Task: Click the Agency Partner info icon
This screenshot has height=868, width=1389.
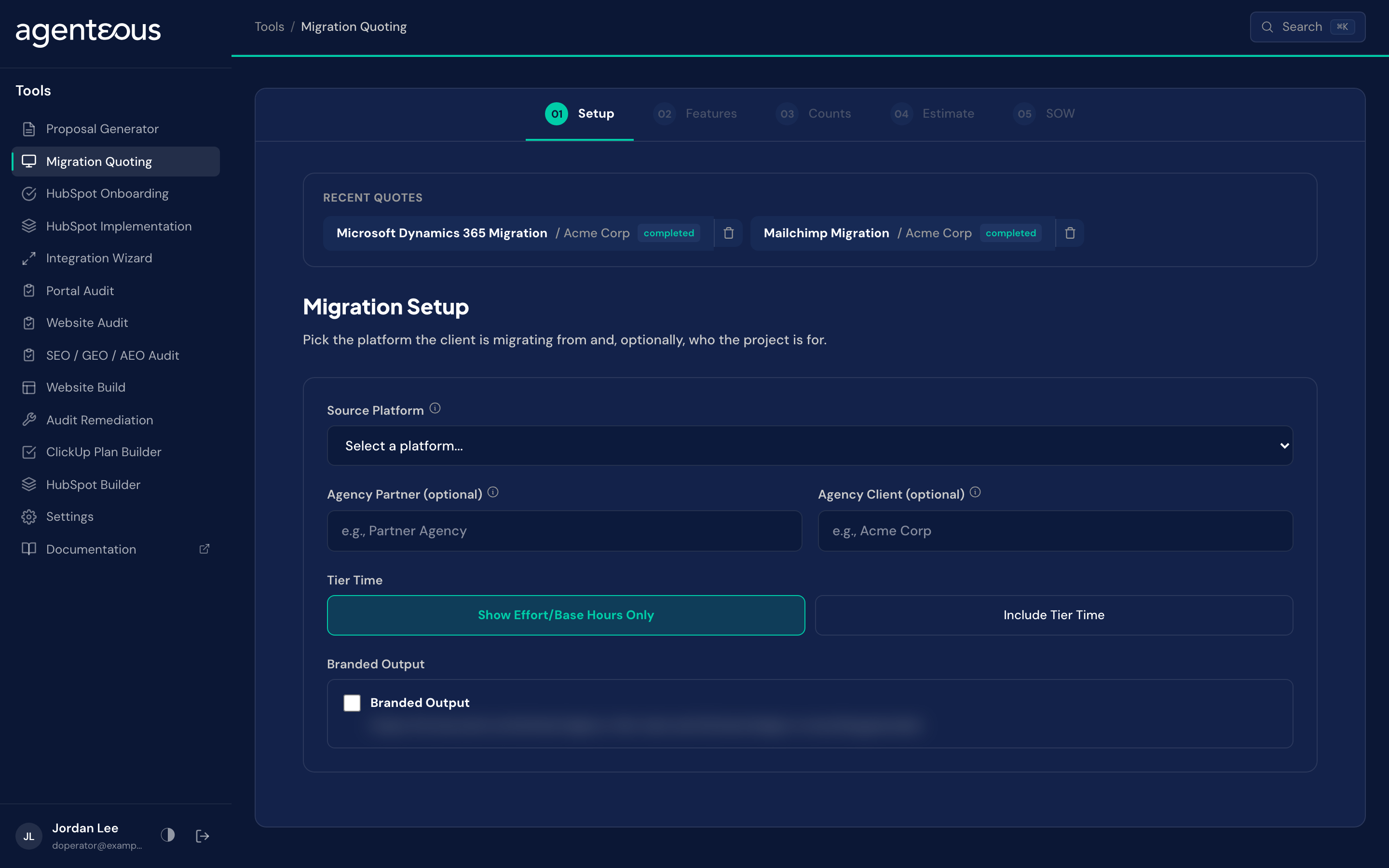Action: coord(493,492)
